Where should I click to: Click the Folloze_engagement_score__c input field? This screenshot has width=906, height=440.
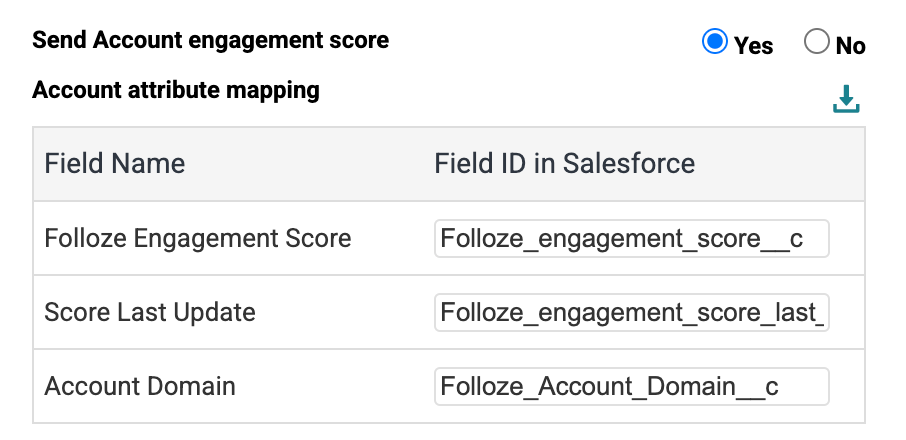point(631,238)
